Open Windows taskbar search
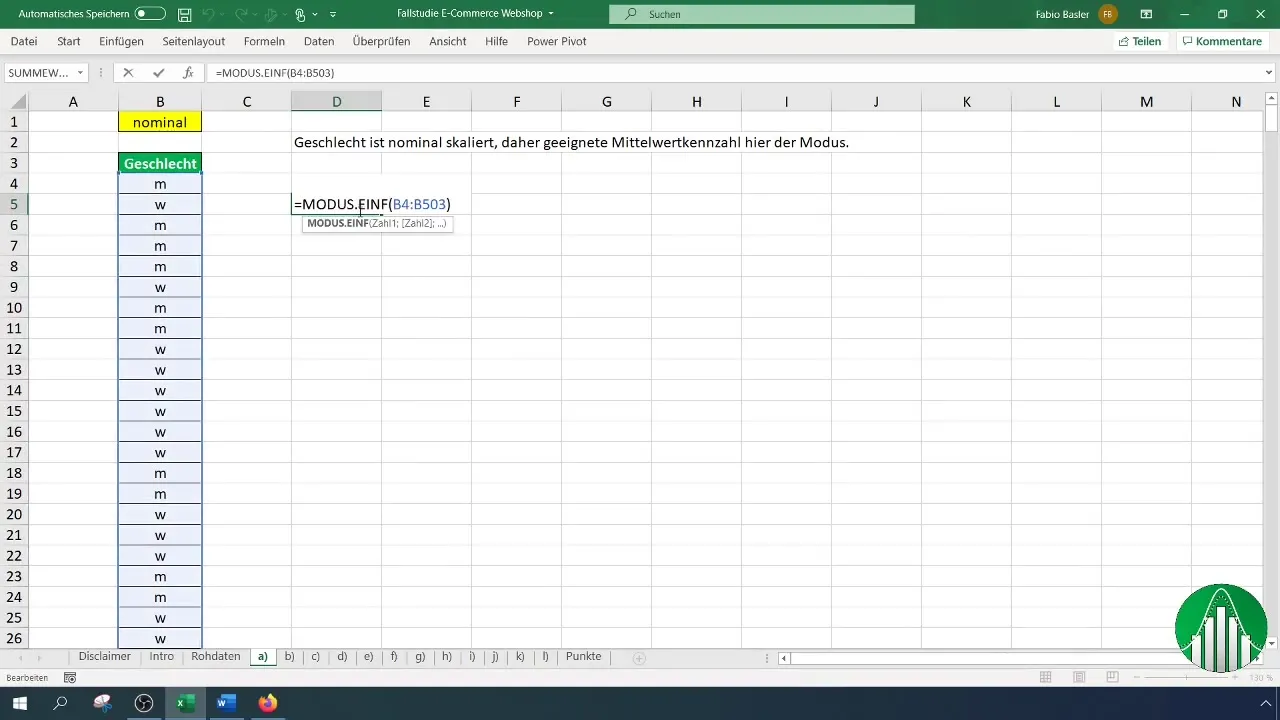The width and height of the screenshot is (1280, 720). click(x=60, y=704)
